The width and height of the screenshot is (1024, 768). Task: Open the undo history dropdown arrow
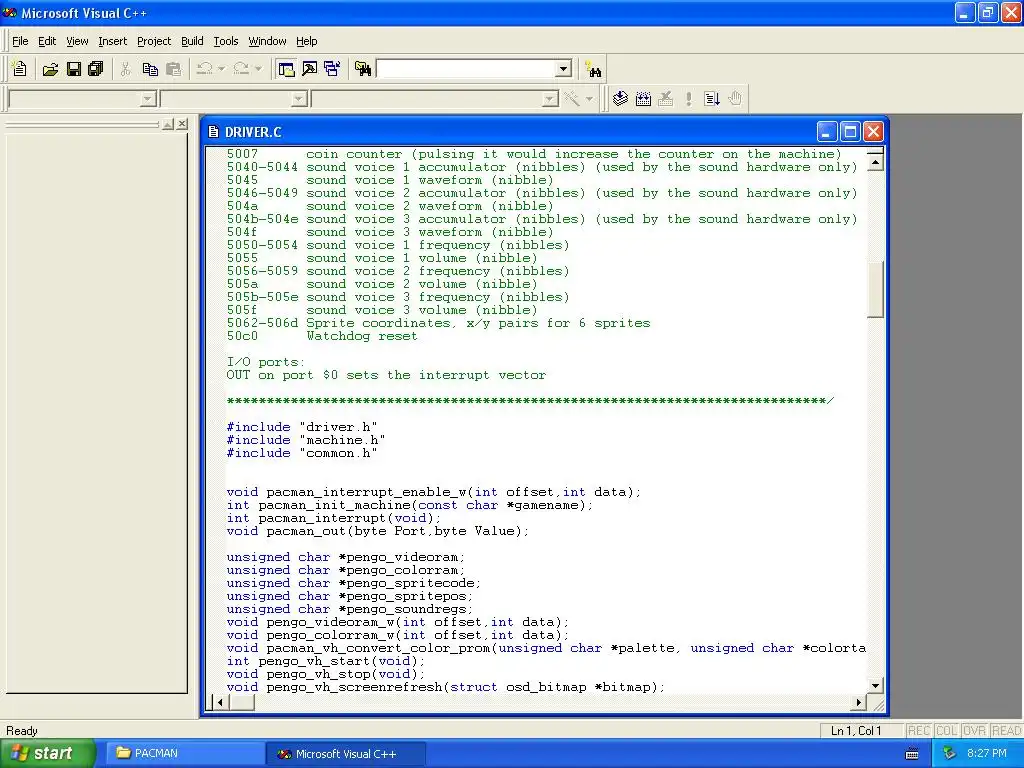pos(221,69)
